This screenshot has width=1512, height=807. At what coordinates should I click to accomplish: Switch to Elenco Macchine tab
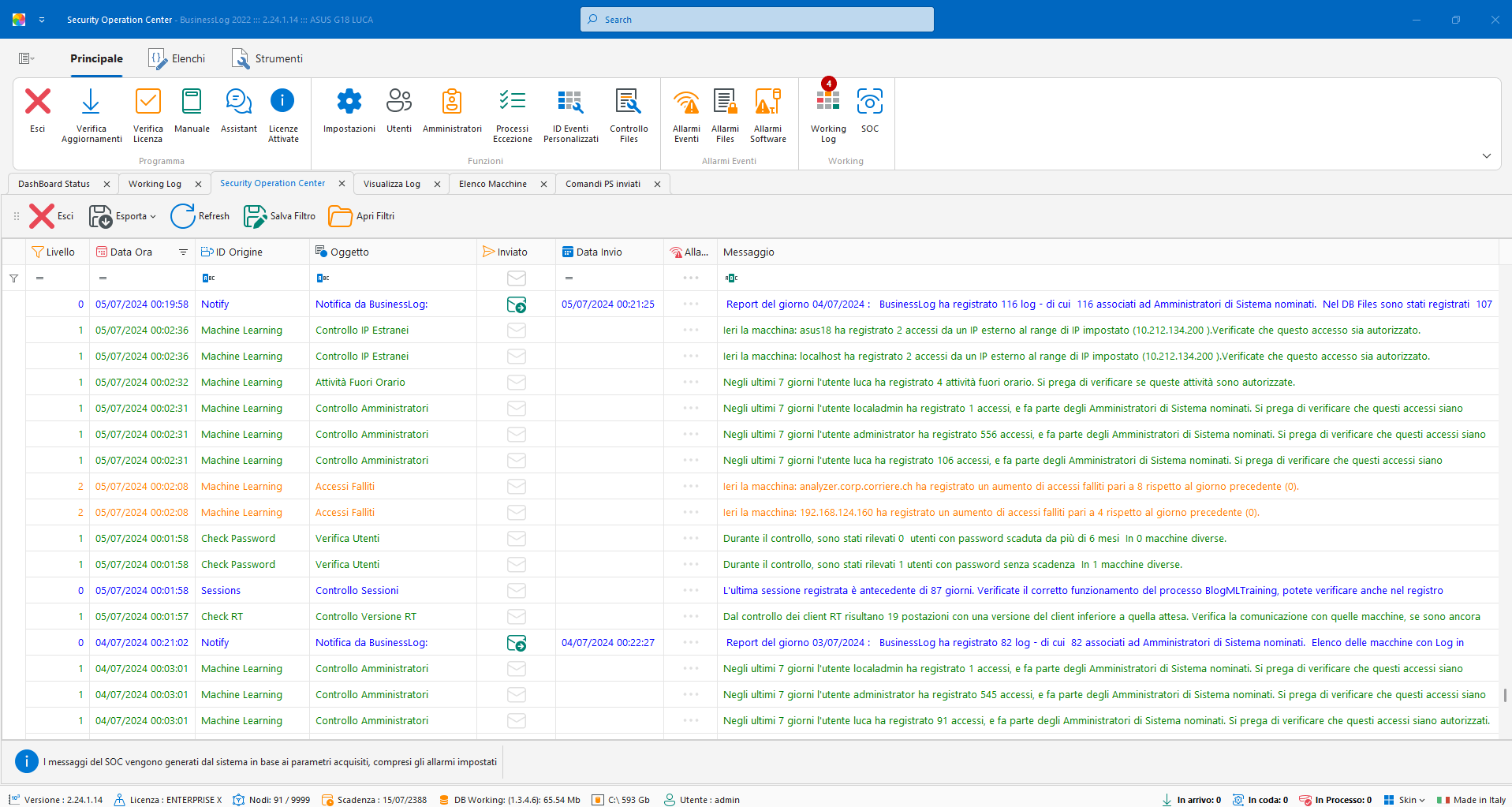tap(492, 184)
